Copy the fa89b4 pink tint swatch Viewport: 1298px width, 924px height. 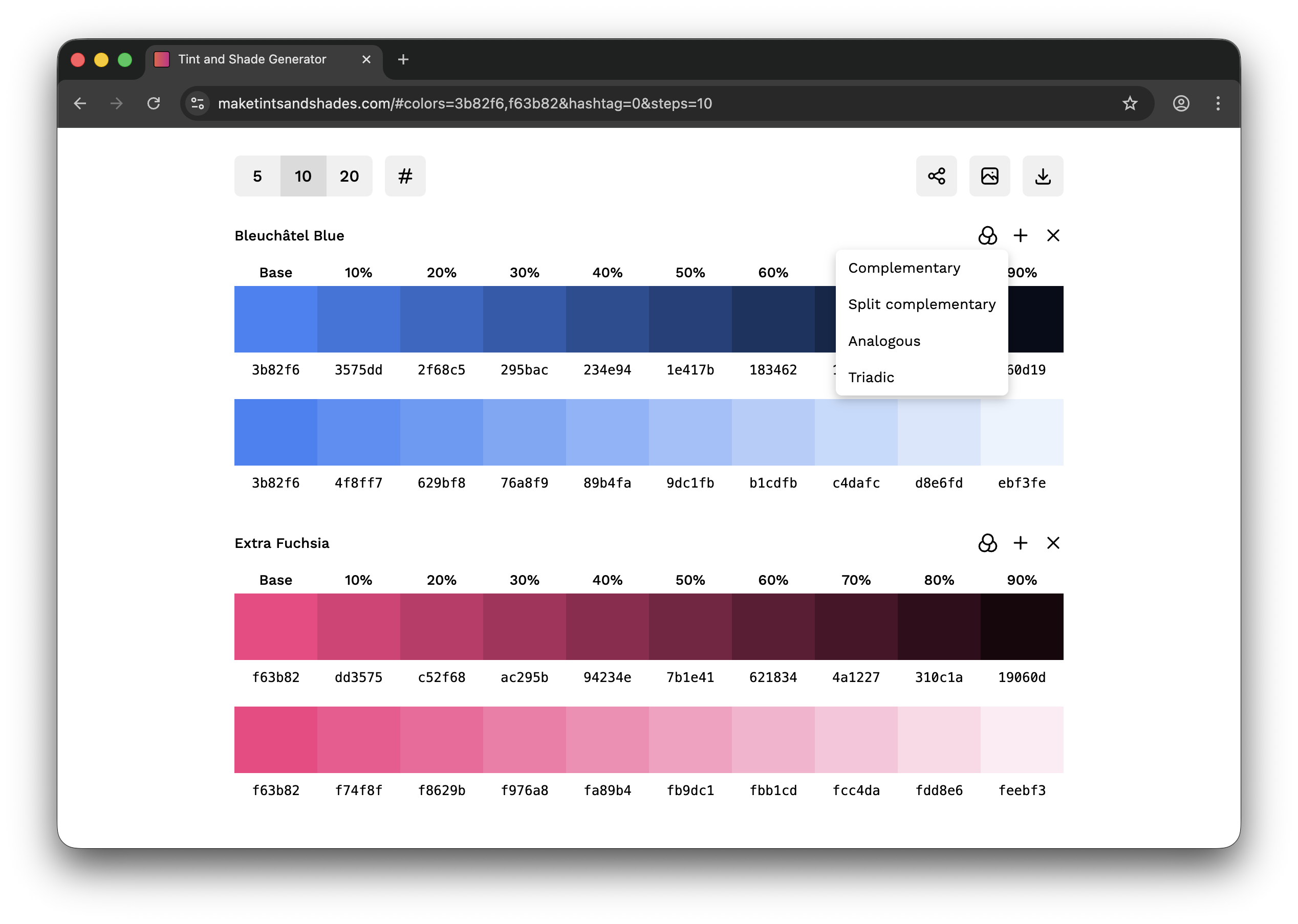(607, 740)
